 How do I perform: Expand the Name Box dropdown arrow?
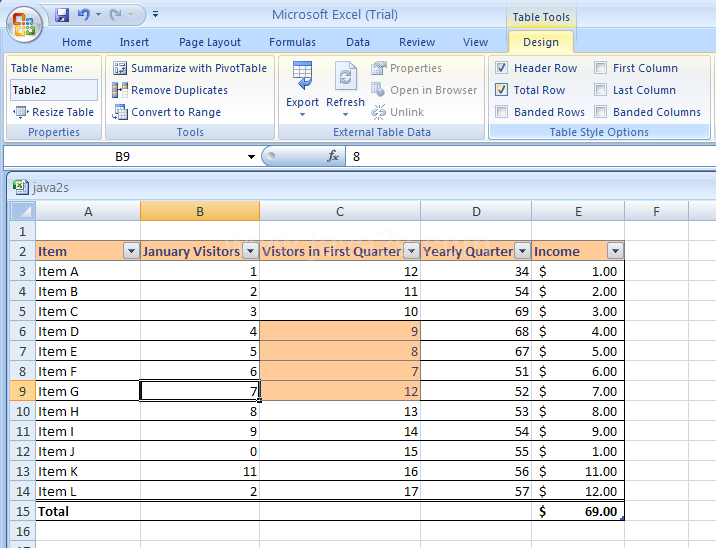251,157
